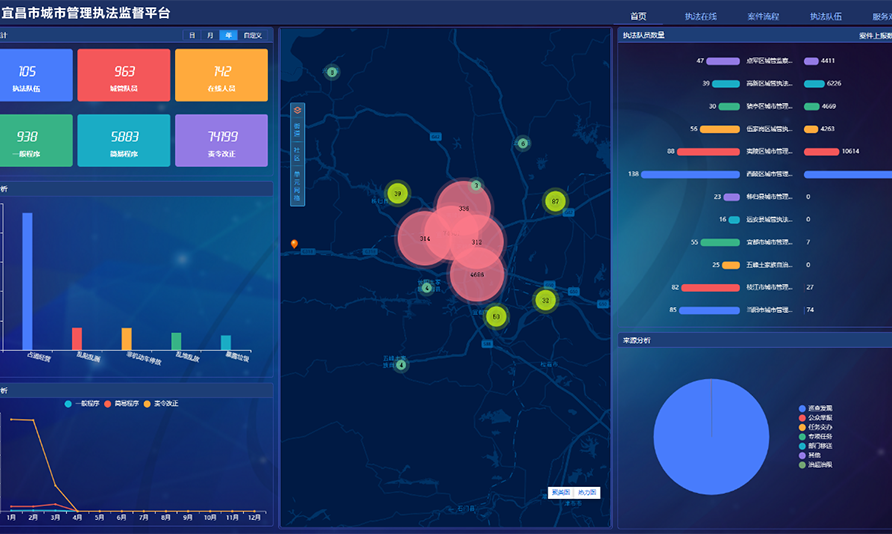This screenshot has height=534, width=892.
Task: Click the orange location pin on the map
Action: click(294, 244)
